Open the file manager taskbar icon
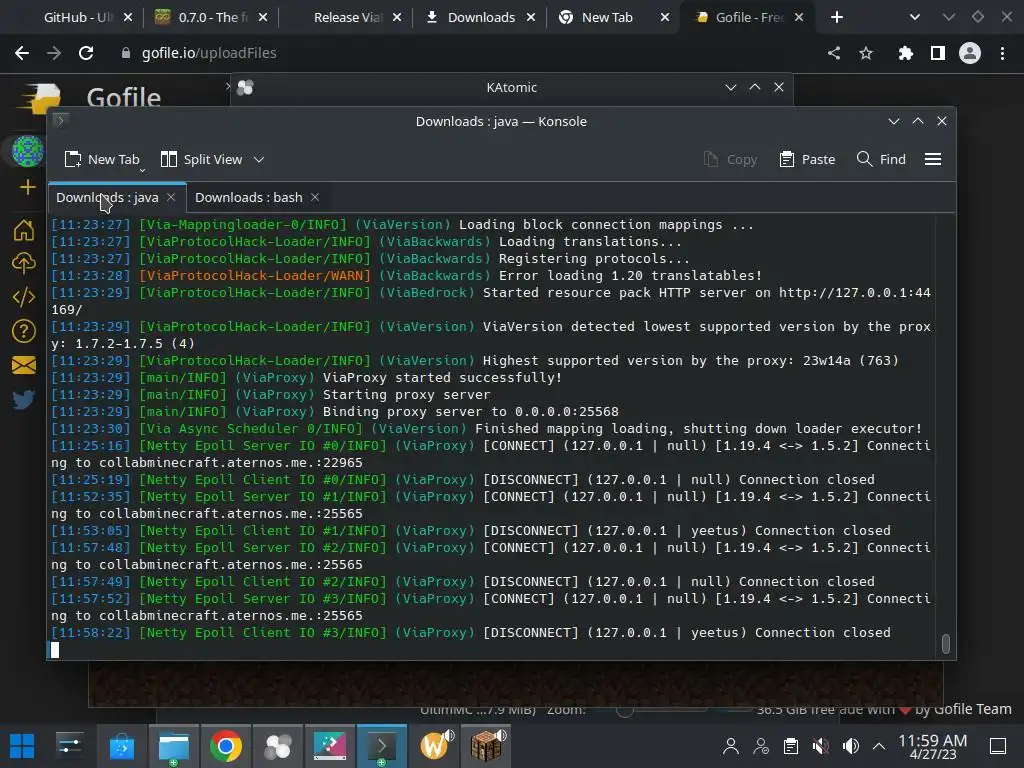Image resolution: width=1024 pixels, height=768 pixels. (174, 746)
